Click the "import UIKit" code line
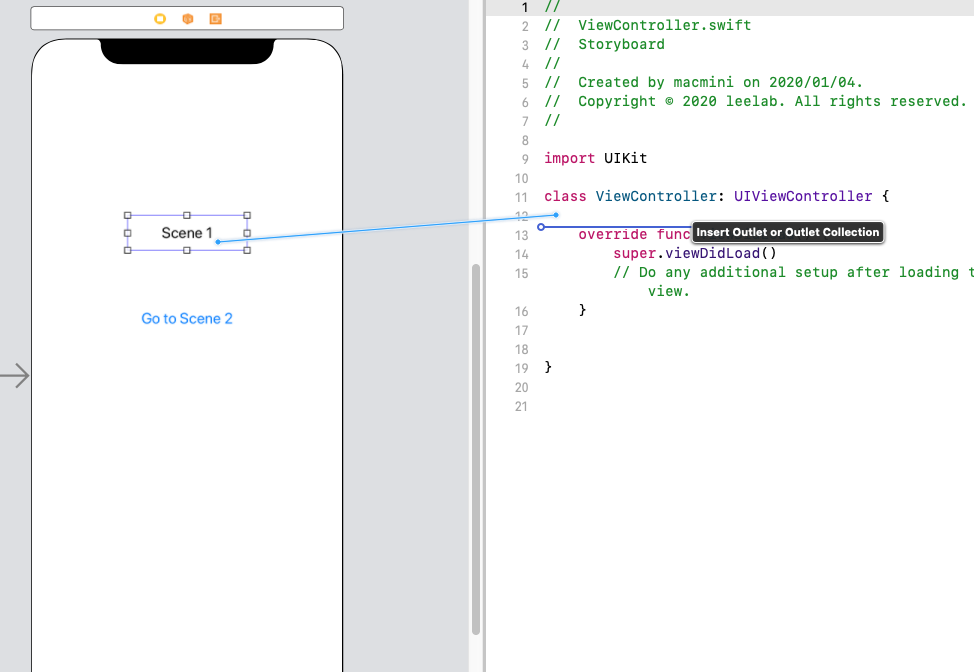This screenshot has width=974, height=672. (x=598, y=158)
